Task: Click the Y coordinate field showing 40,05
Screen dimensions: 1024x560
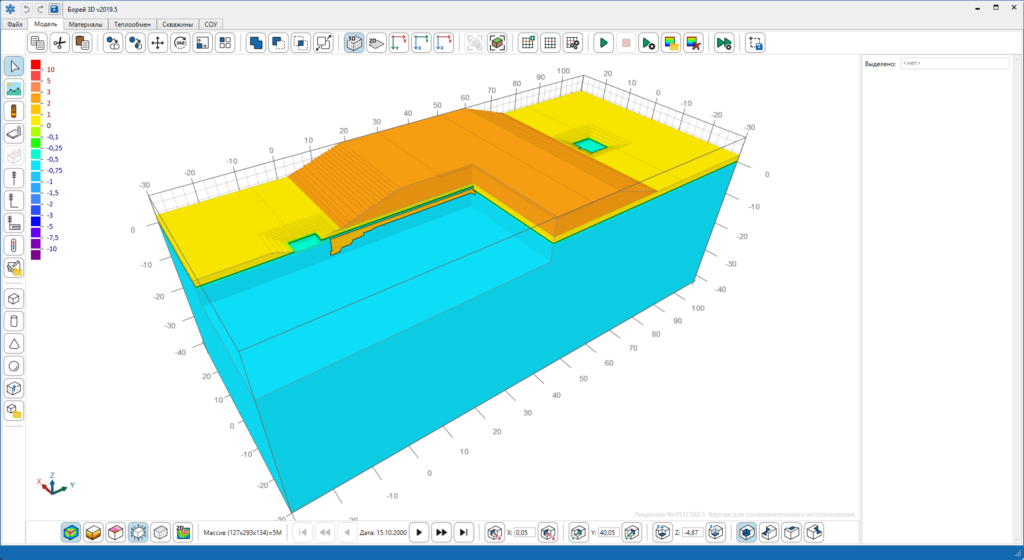Action: coord(608,533)
